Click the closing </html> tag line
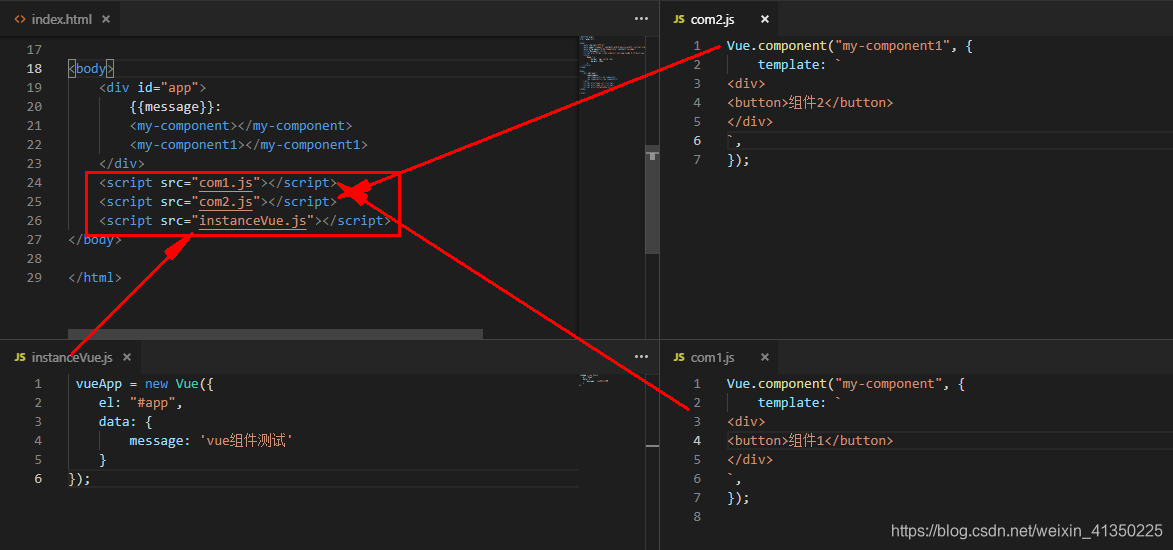1173x550 pixels. point(94,278)
